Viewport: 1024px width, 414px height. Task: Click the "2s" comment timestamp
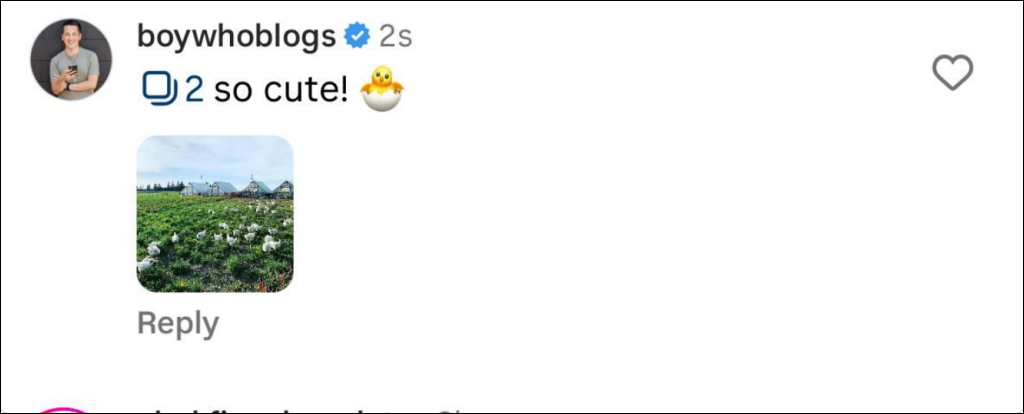click(x=396, y=37)
